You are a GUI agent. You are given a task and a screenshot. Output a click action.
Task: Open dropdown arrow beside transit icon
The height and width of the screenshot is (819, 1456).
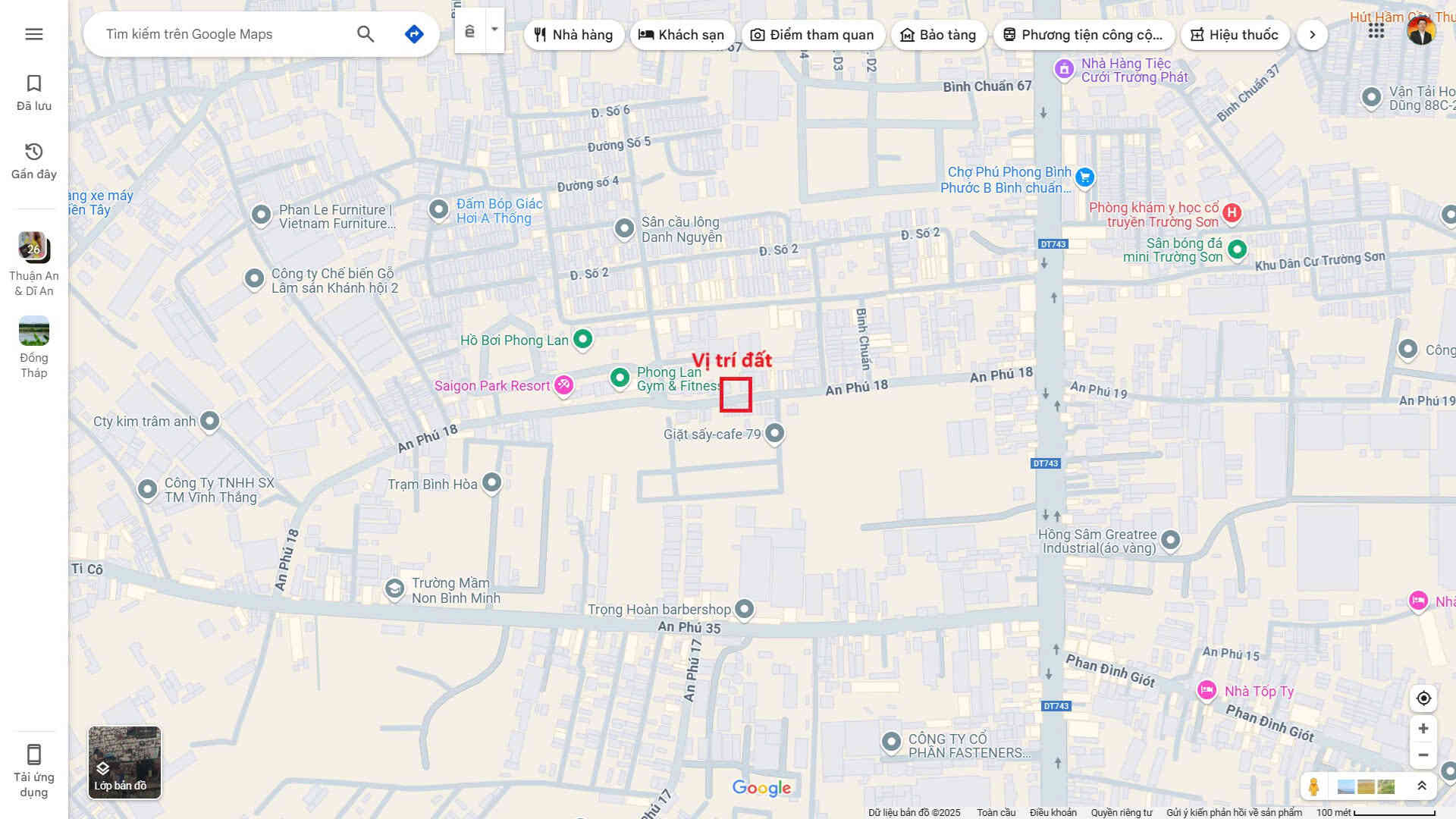(x=494, y=30)
